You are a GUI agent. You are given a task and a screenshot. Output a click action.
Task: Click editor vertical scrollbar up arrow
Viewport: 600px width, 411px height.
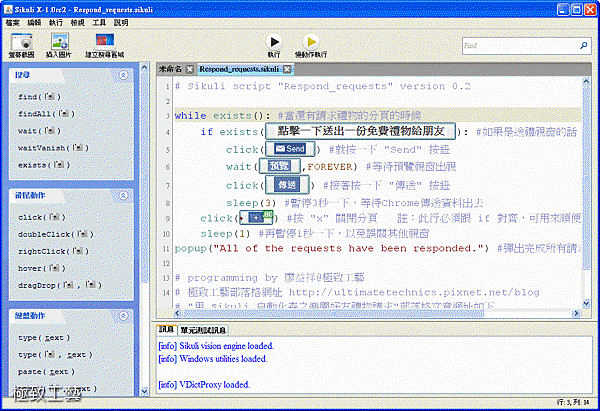(x=586, y=82)
